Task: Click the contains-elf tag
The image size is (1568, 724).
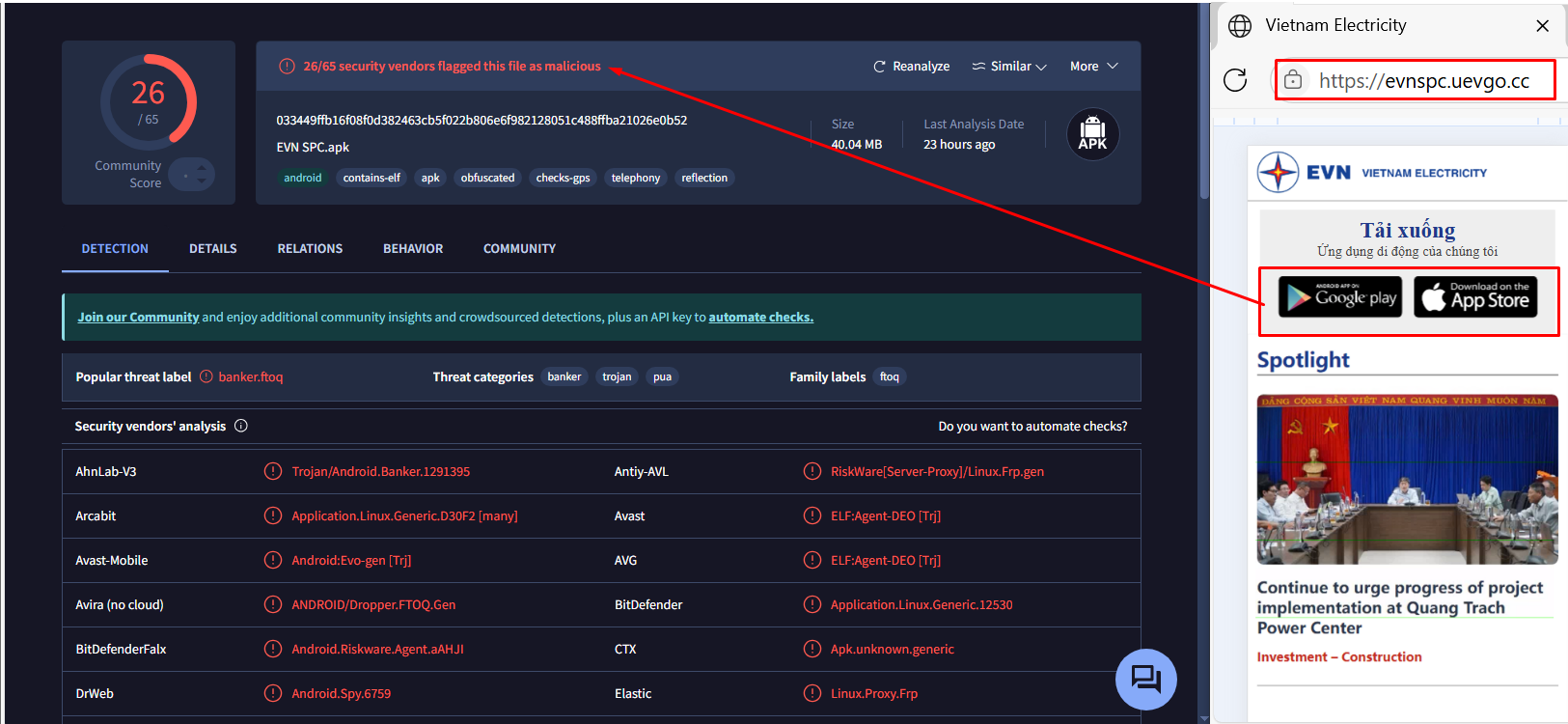Action: point(371,178)
